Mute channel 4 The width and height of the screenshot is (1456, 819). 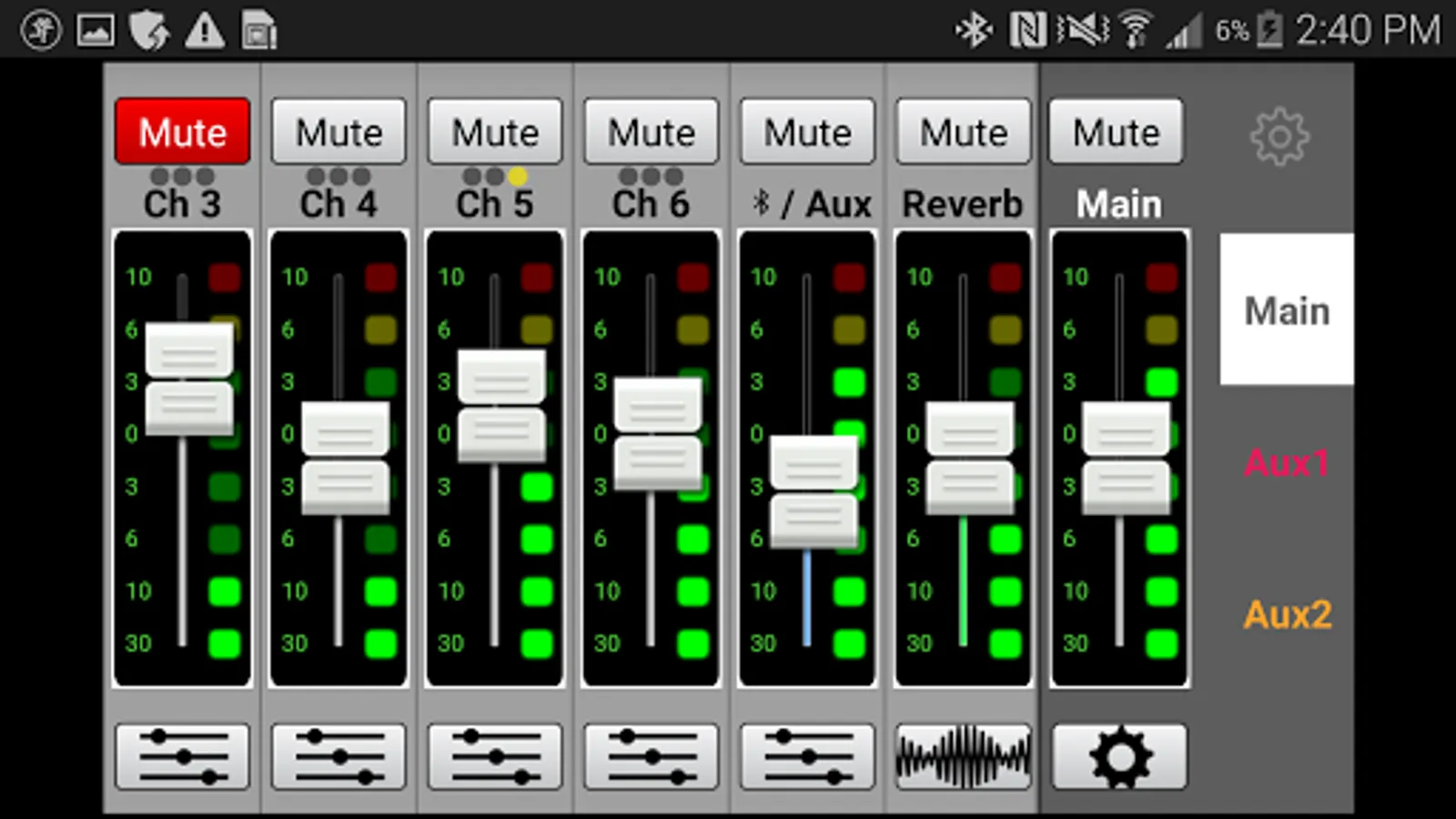coord(339,132)
